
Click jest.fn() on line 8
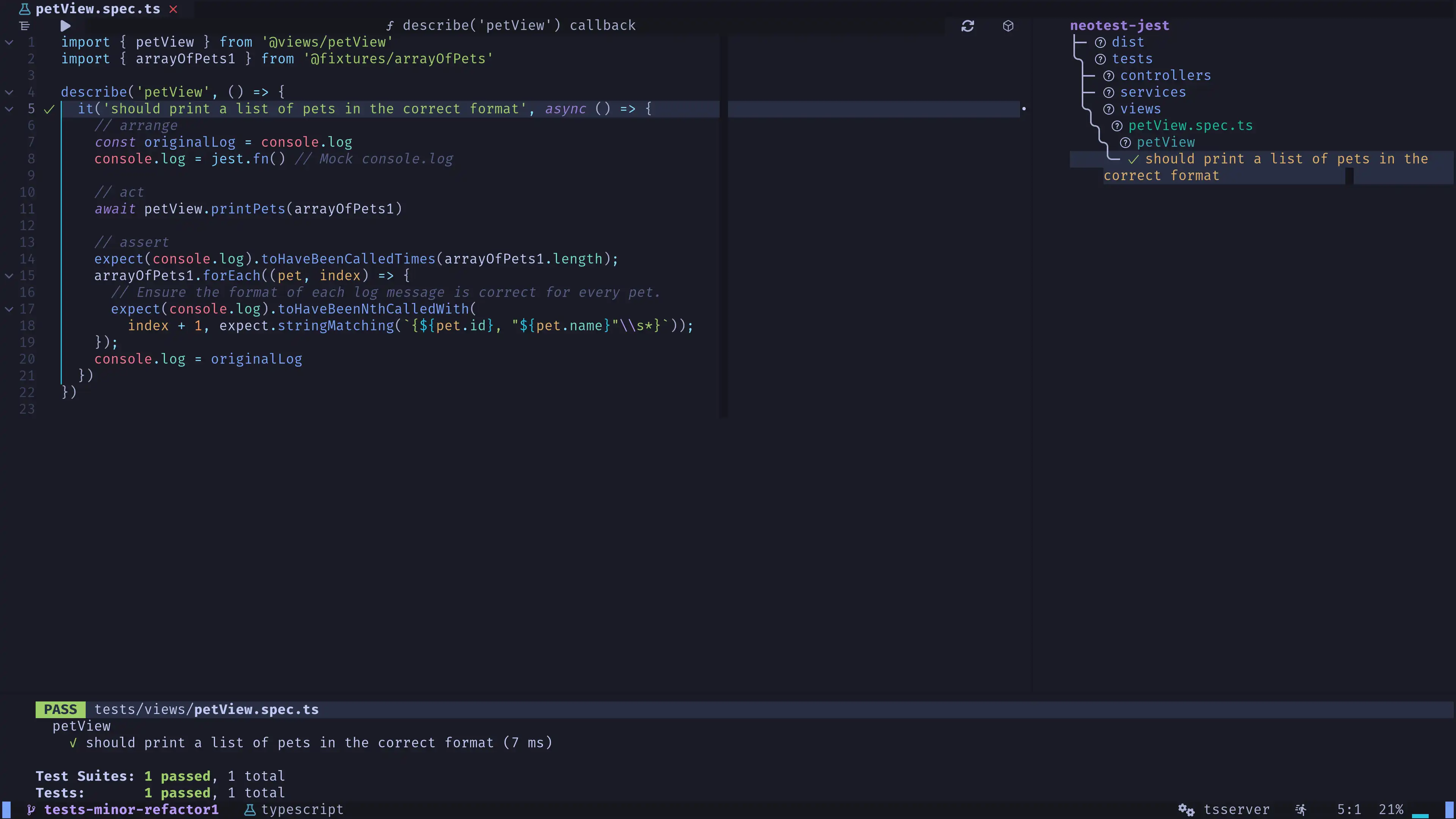[248, 159]
